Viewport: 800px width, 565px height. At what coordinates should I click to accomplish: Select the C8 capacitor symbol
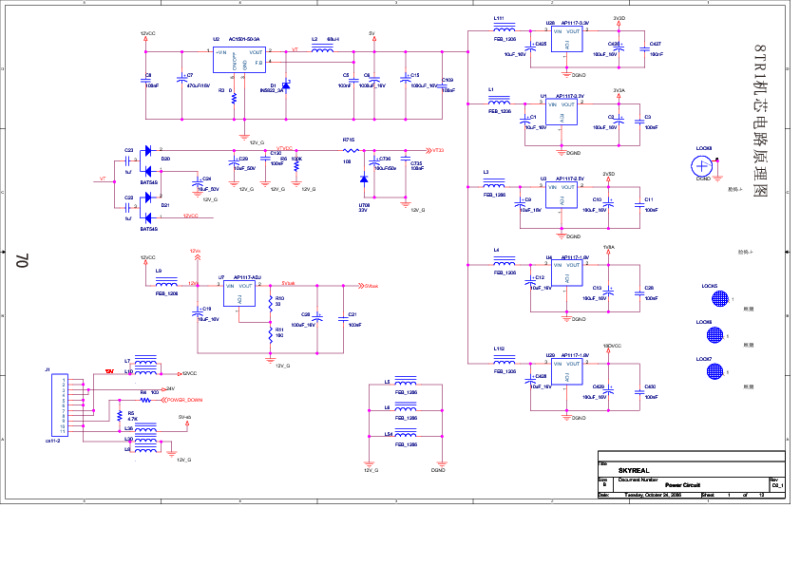pyautogui.click(x=146, y=80)
